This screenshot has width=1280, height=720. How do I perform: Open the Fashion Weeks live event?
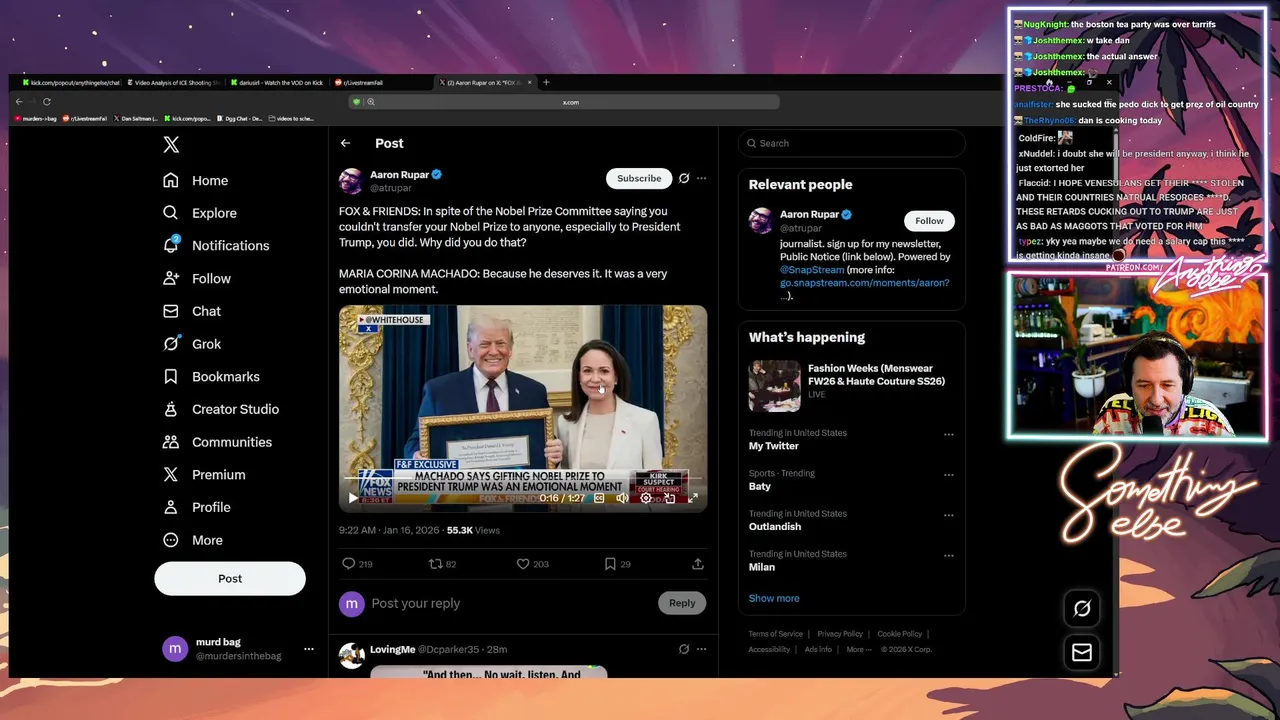click(x=852, y=386)
